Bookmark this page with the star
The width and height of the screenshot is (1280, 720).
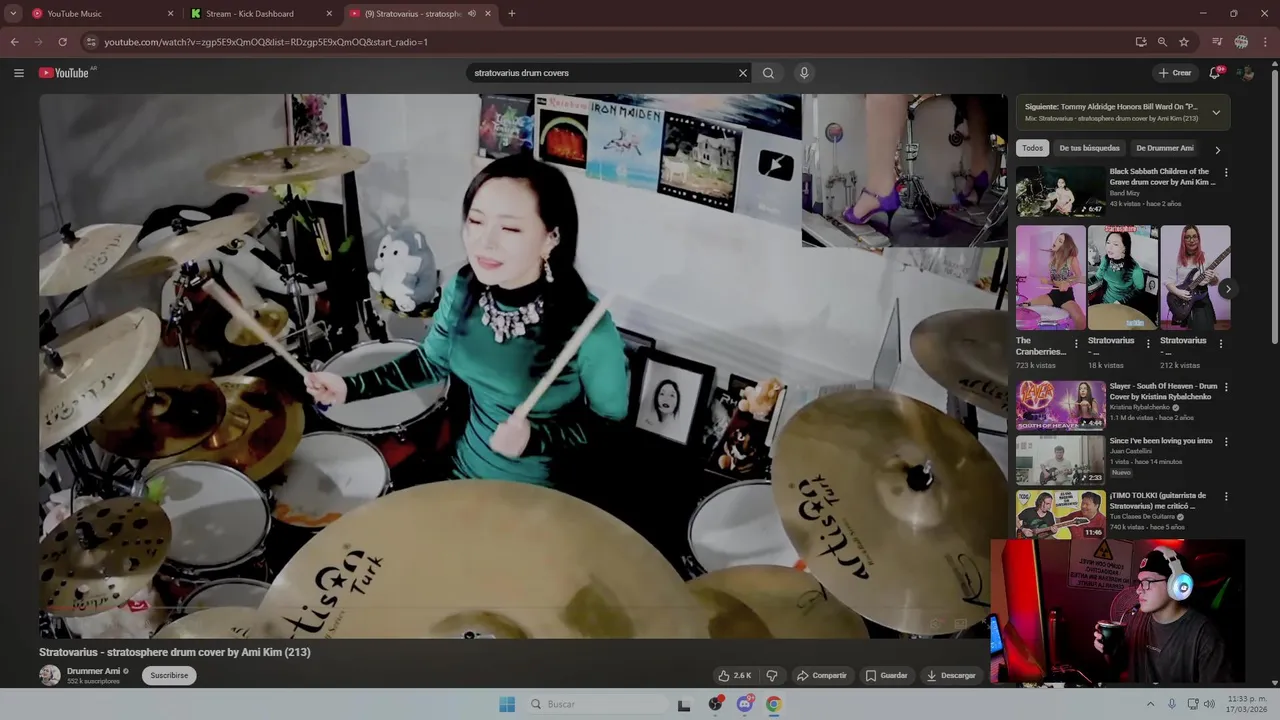coord(1184,42)
